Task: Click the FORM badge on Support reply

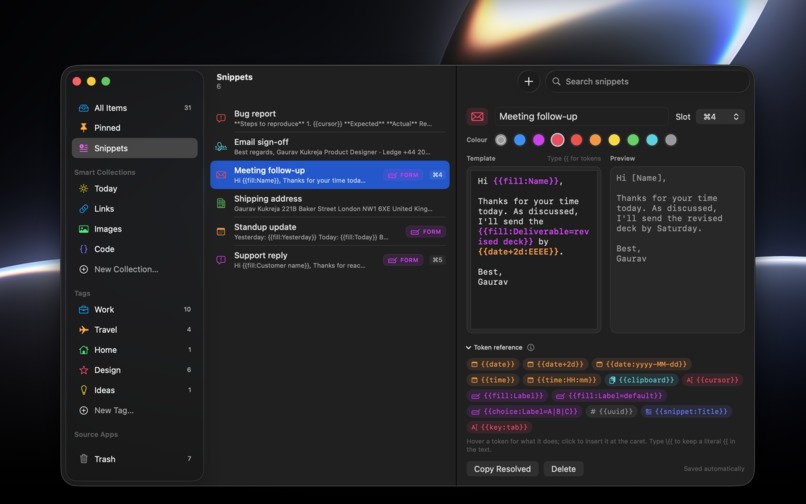Action: coord(403,260)
